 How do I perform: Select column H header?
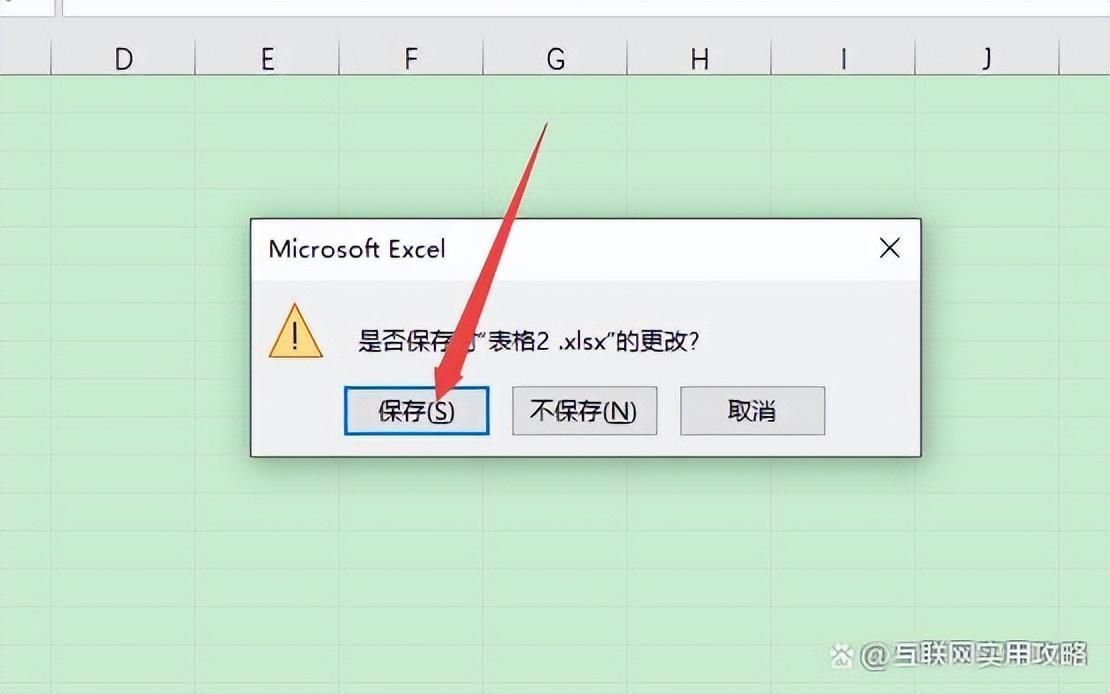click(x=699, y=58)
